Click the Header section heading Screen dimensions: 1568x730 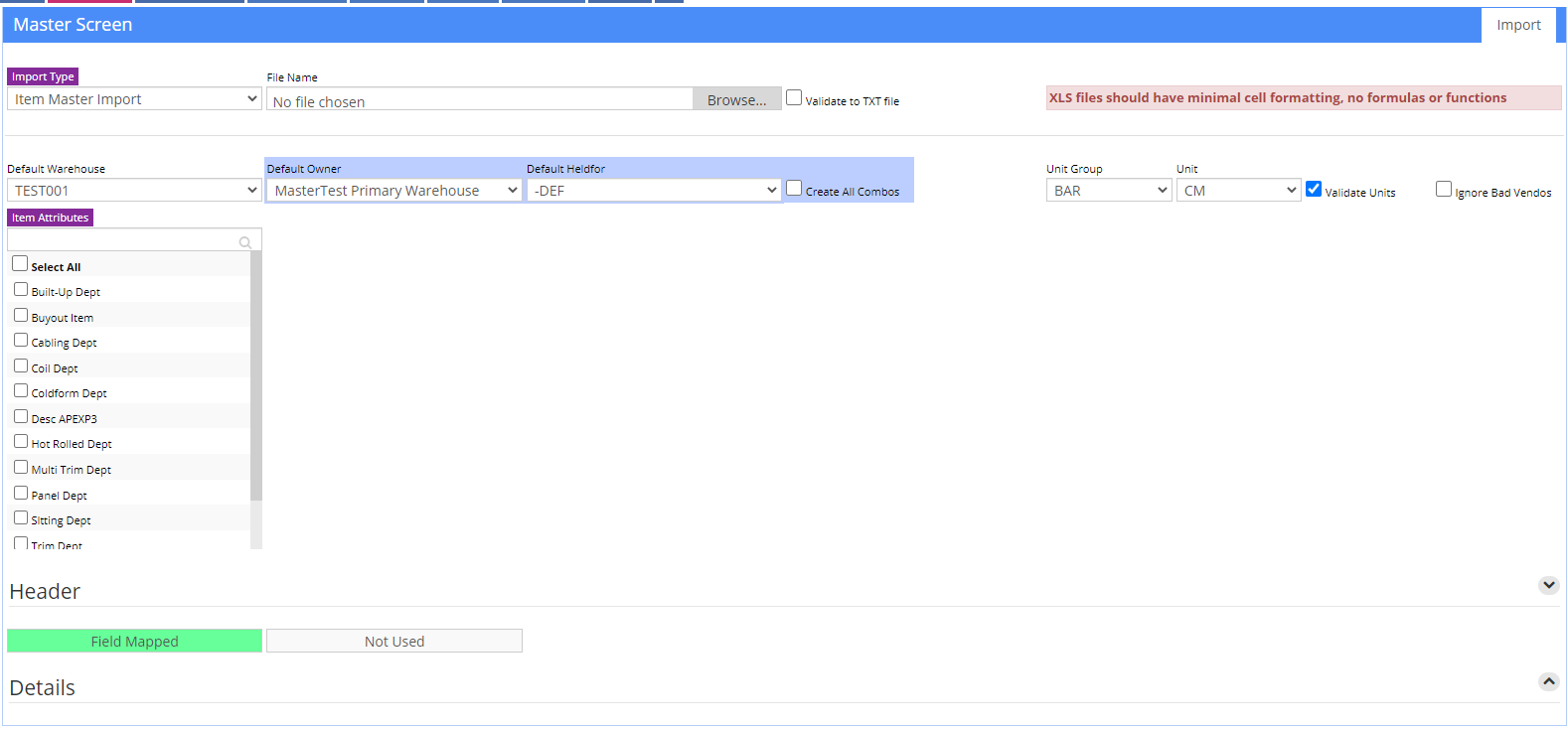45,591
